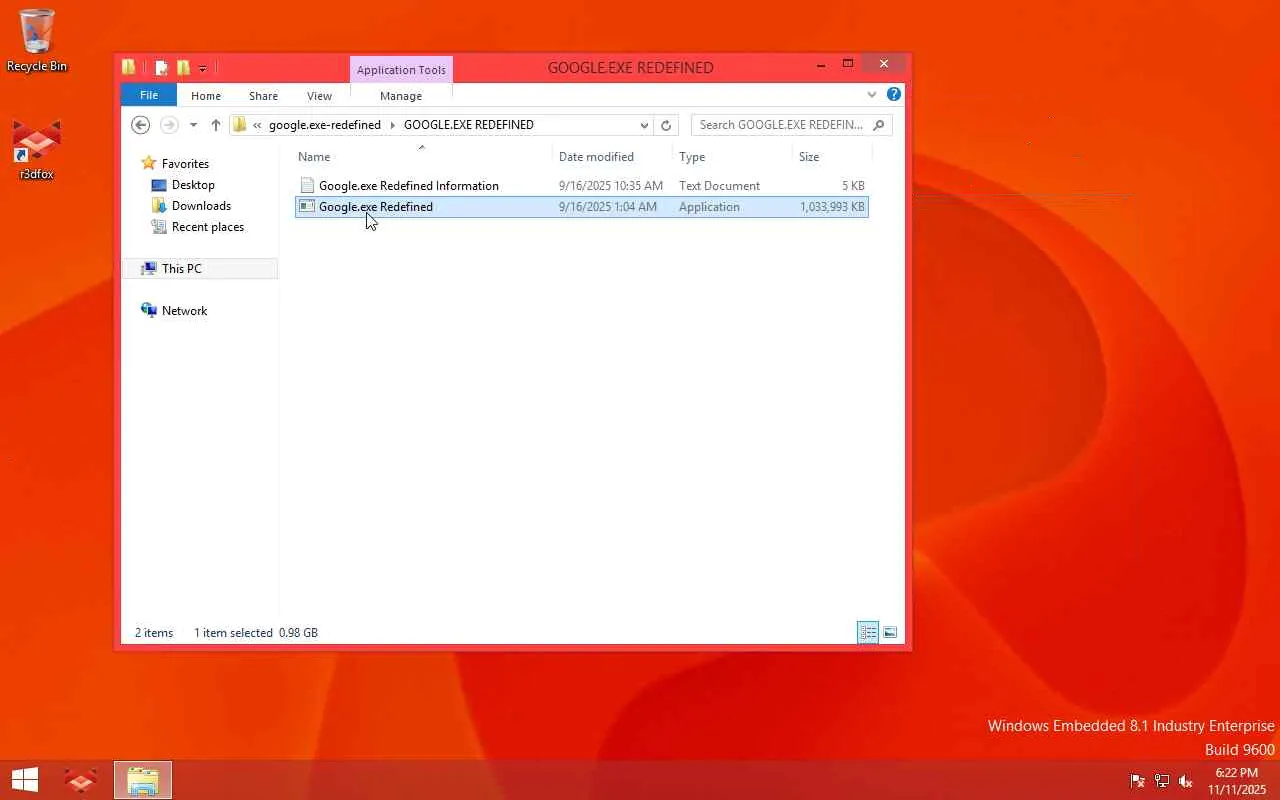Open the taskbar clock showing 6:22 PM
1280x800 pixels.
[x=1236, y=781]
